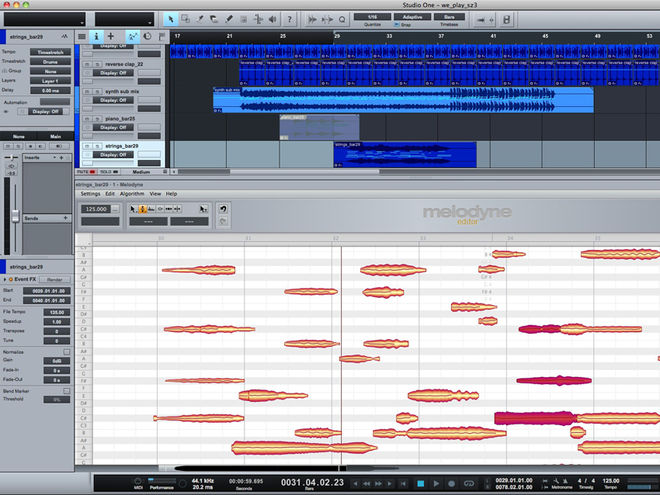
Task: Expand the Event FX section
Action: (x=5, y=279)
